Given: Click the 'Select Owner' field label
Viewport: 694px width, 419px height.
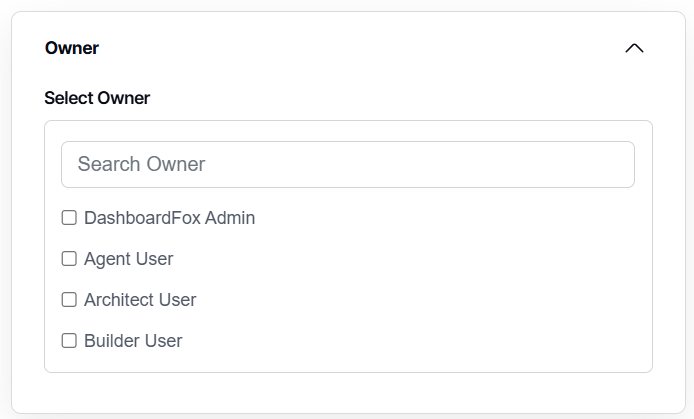Looking at the screenshot, I should (x=97, y=98).
